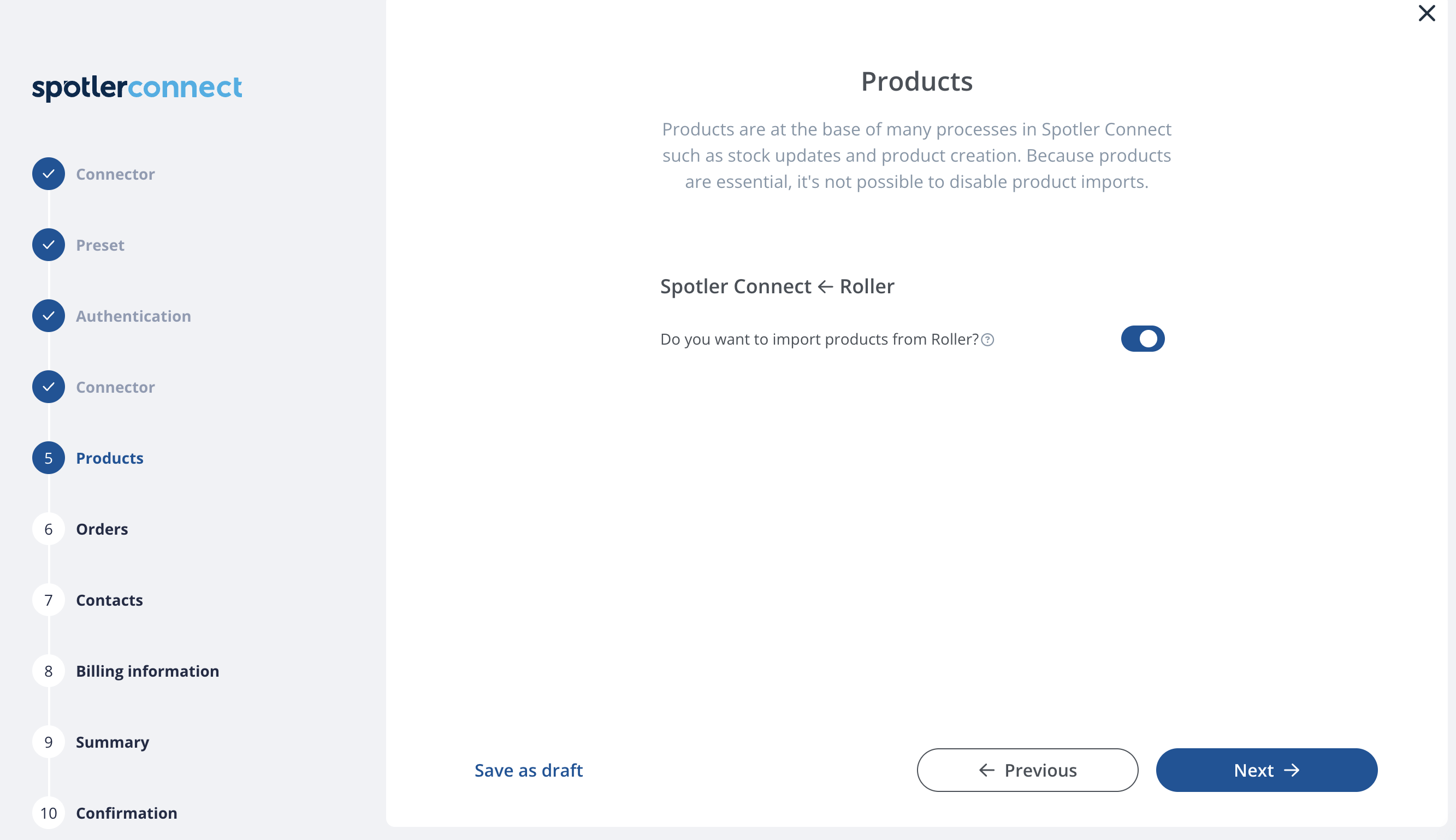Click the Spotler Connect logo
The width and height of the screenshot is (1456, 840).
137,88
